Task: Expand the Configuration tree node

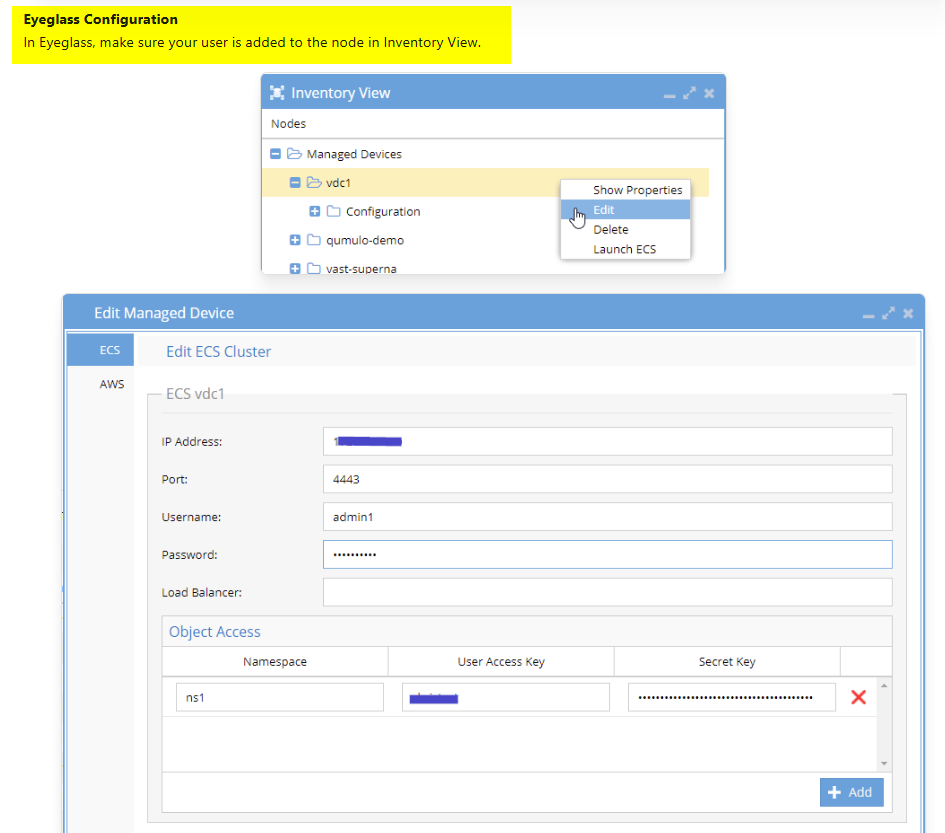Action: pyautogui.click(x=315, y=212)
